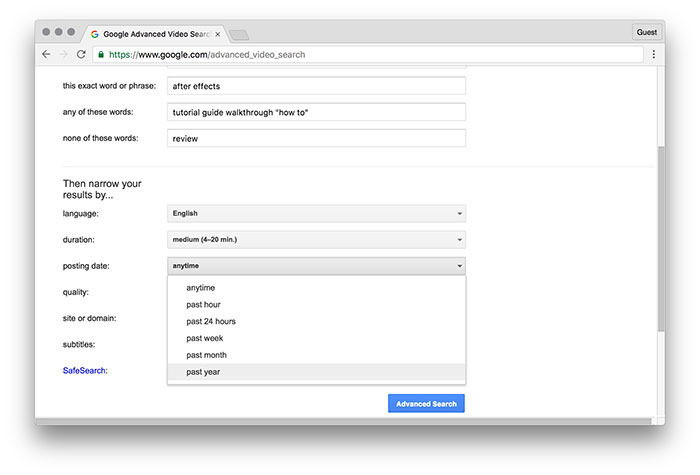Pick 'past week' posting date

[204, 338]
